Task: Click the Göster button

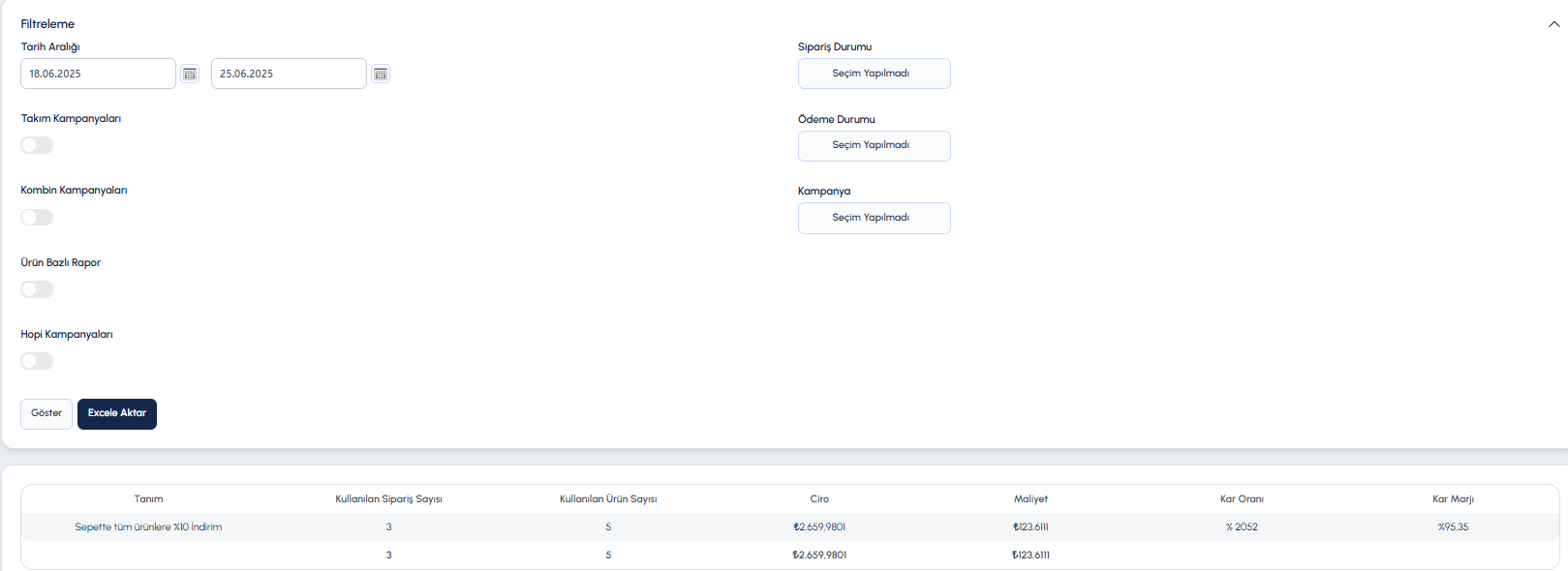Action: tap(46, 413)
